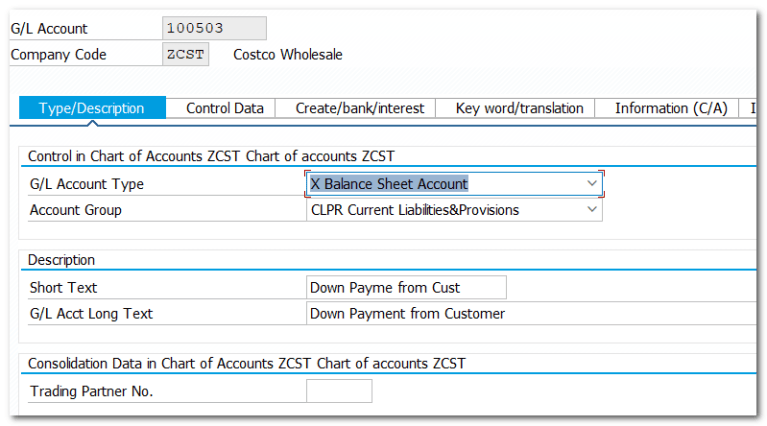Select the Key word/translation tab
Viewport: 767px width, 426px height.
coord(519,108)
